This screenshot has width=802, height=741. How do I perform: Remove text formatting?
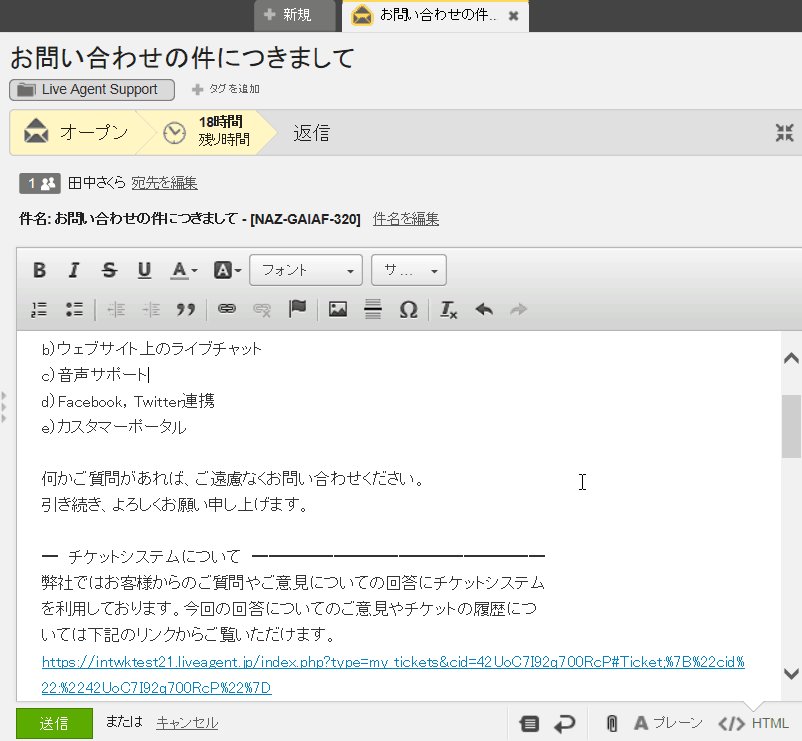449,309
